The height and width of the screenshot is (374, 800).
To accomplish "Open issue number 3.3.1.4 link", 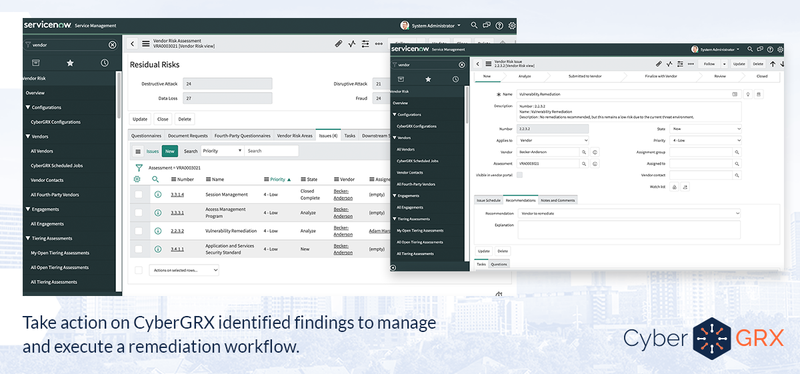I will point(178,194).
